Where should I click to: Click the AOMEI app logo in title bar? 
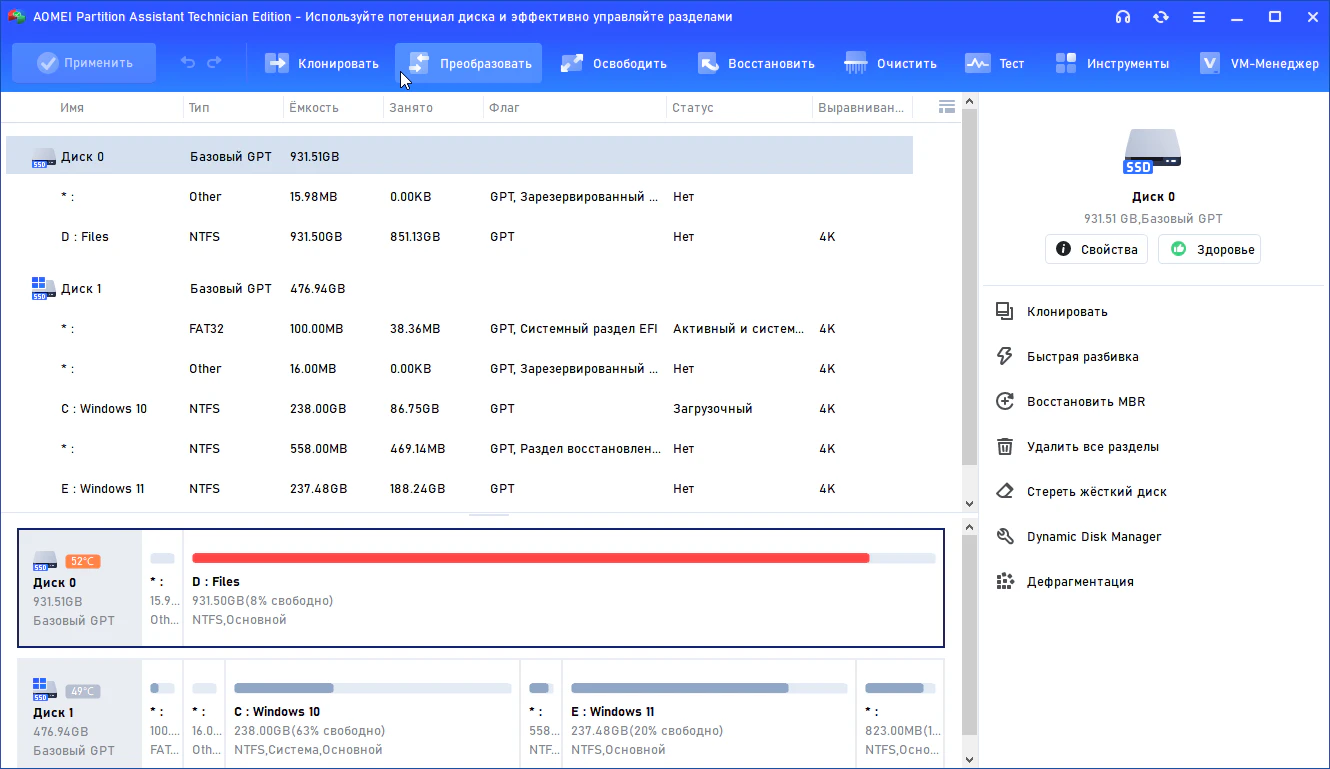click(x=16, y=17)
